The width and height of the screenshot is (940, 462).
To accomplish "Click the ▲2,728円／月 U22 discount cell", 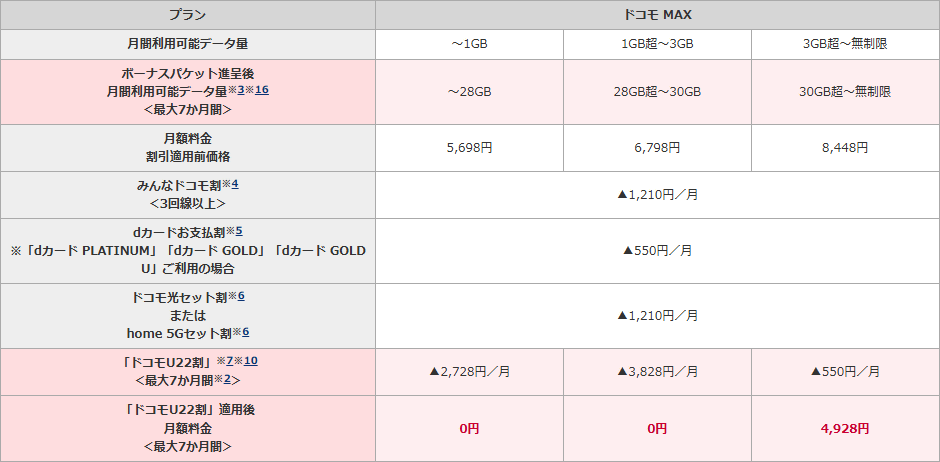I will coord(469,371).
